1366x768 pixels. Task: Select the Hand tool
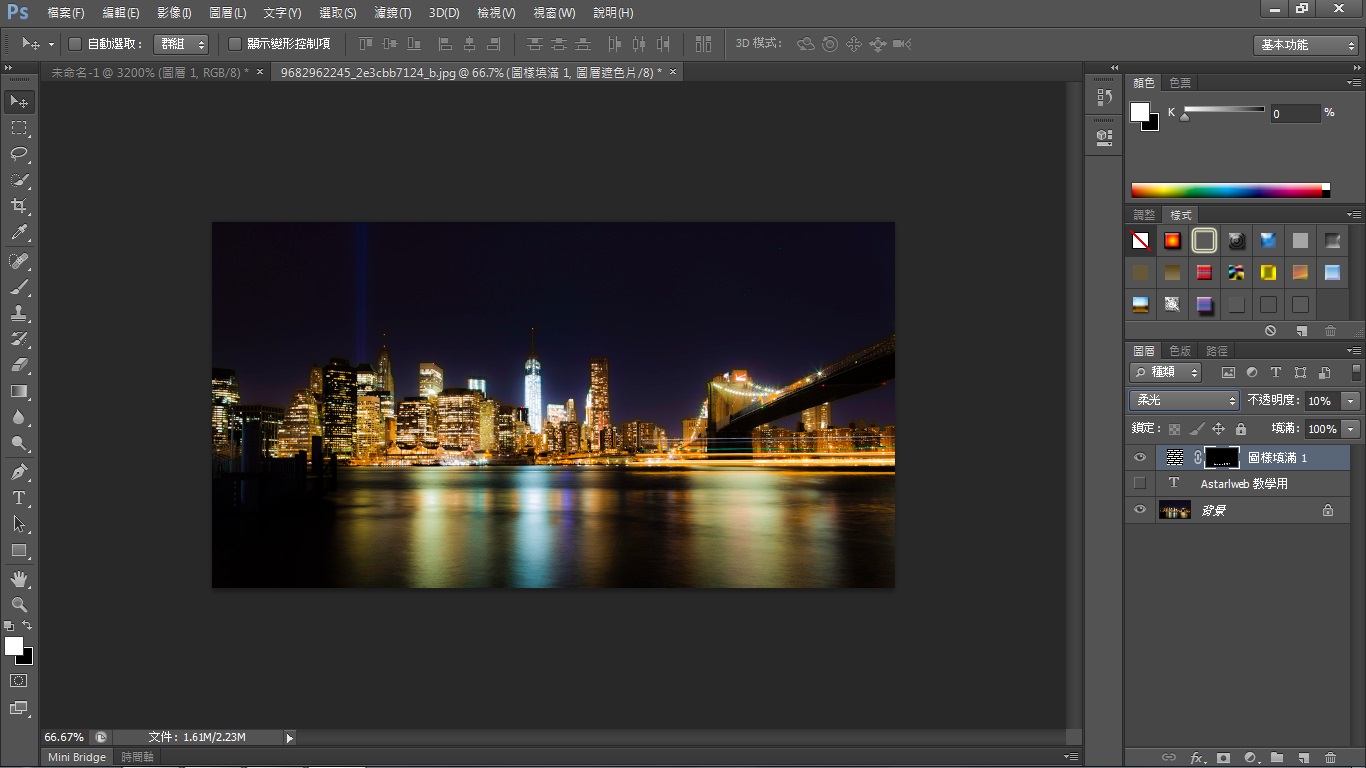pos(19,579)
